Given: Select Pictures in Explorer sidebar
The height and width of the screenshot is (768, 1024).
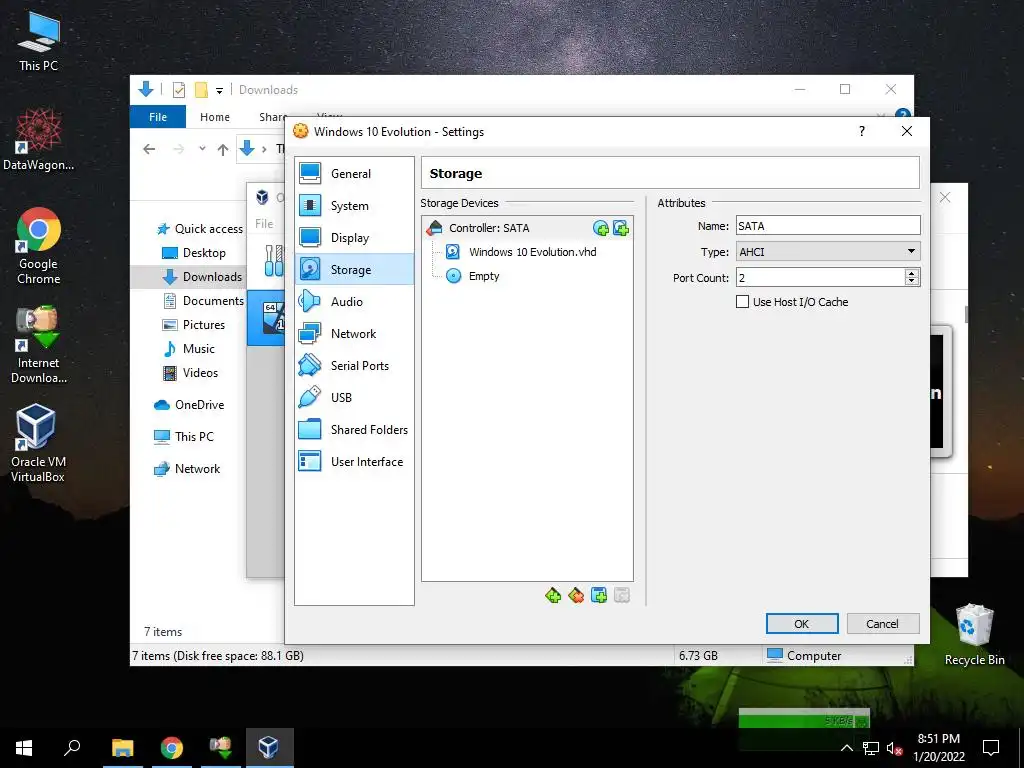Looking at the screenshot, I should tap(193, 325).
